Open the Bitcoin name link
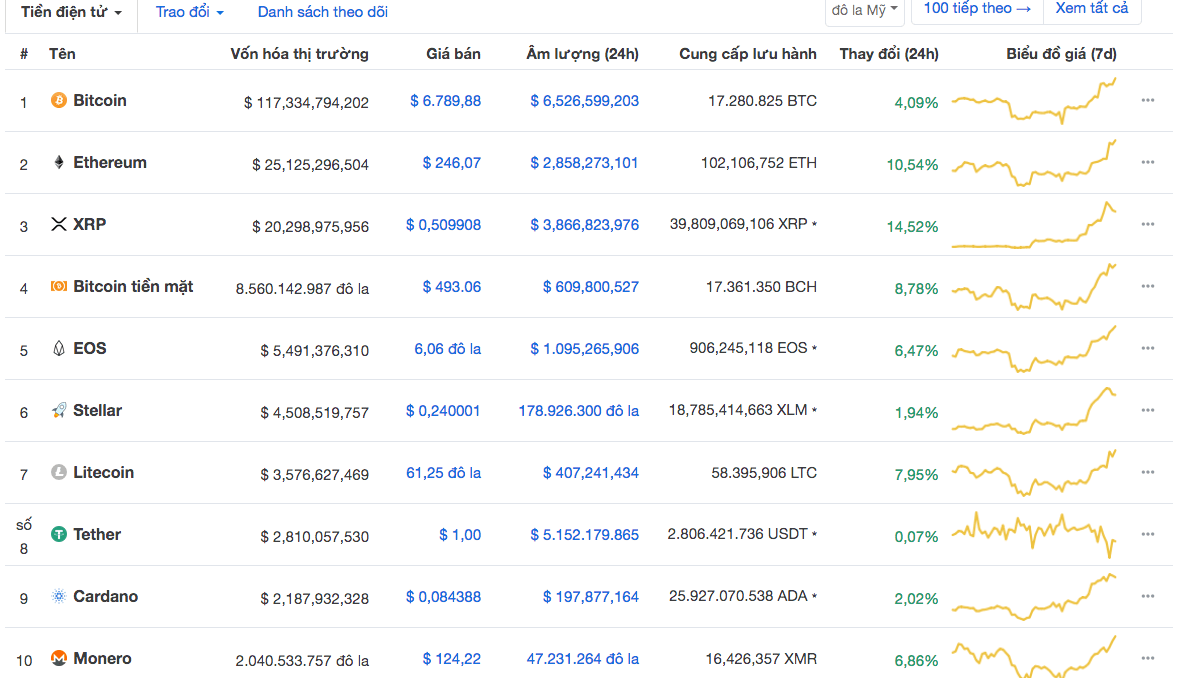 [x=100, y=100]
